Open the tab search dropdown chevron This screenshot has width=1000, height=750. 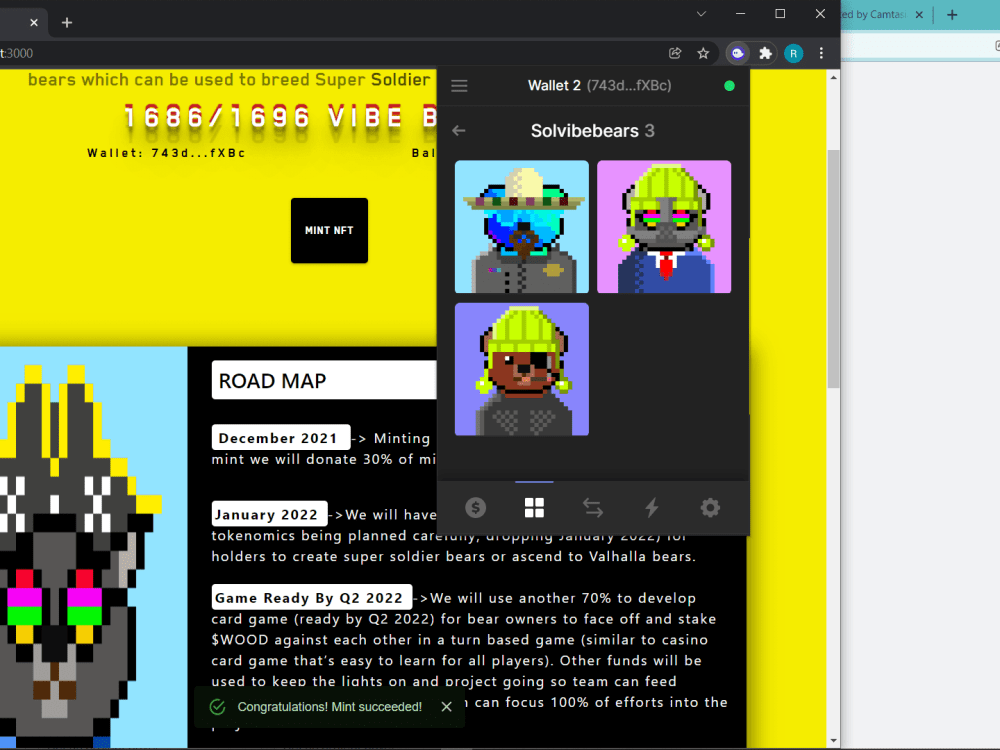[x=701, y=14]
